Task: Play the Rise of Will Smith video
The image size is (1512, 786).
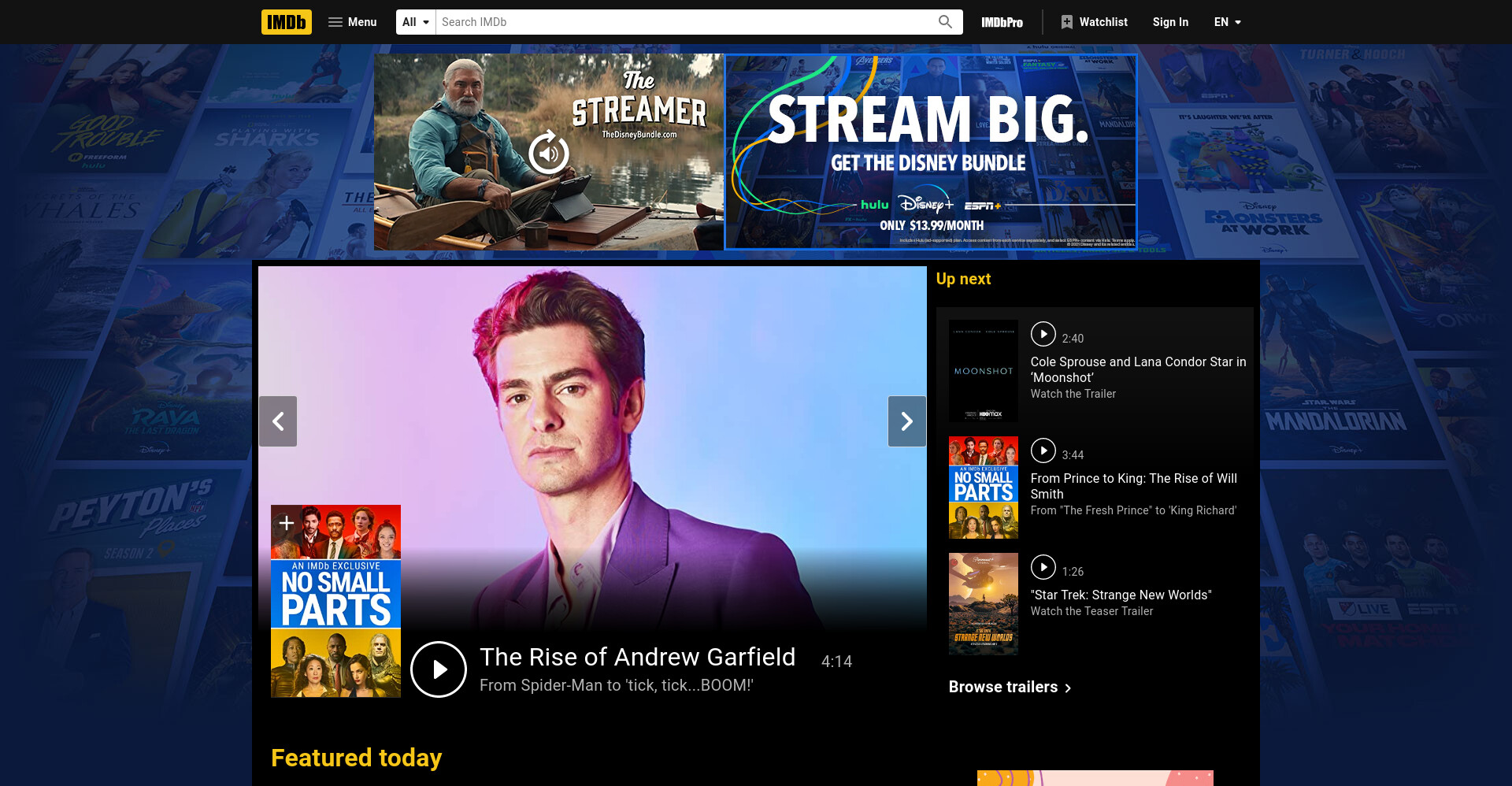Action: click(1043, 450)
